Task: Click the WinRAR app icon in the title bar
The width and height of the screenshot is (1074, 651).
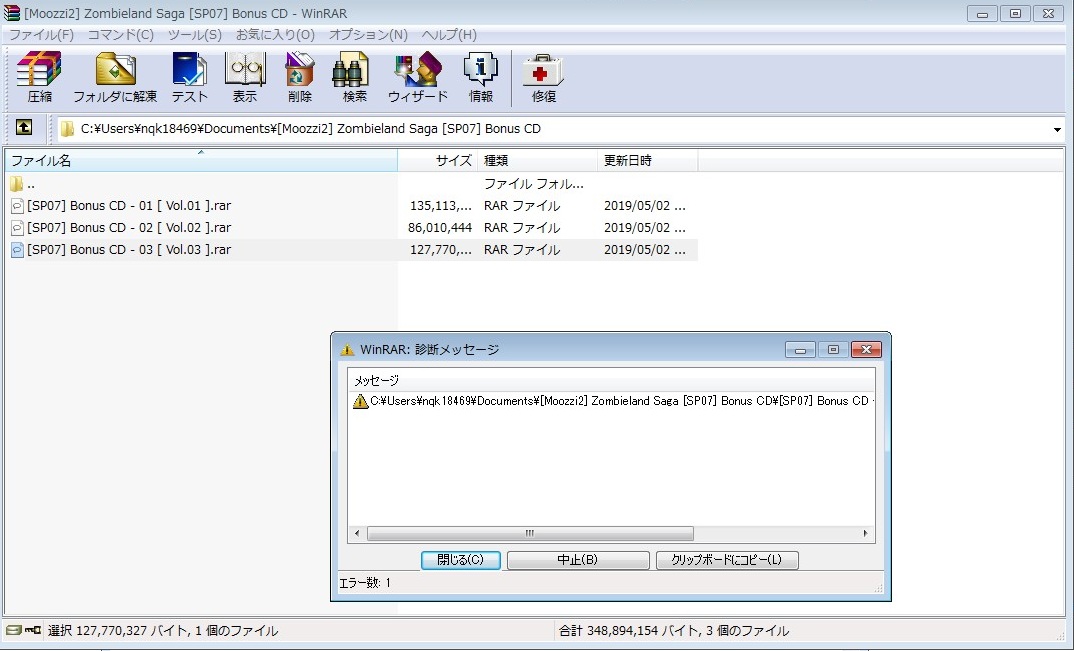Action: click(12, 12)
